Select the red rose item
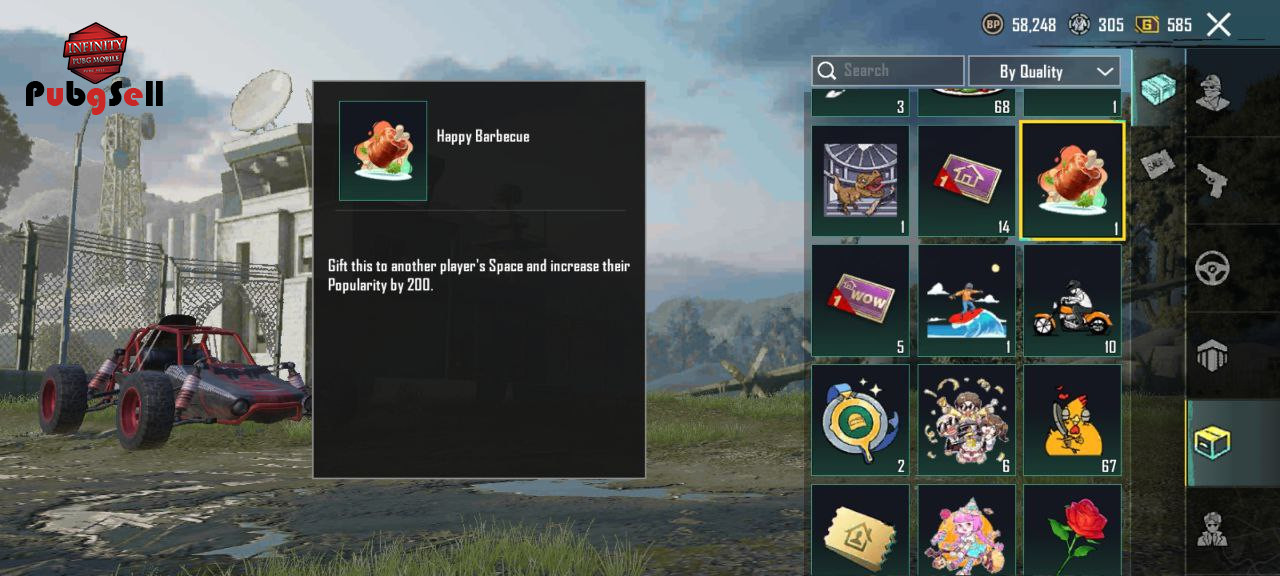This screenshot has width=1280, height=576. (1072, 530)
